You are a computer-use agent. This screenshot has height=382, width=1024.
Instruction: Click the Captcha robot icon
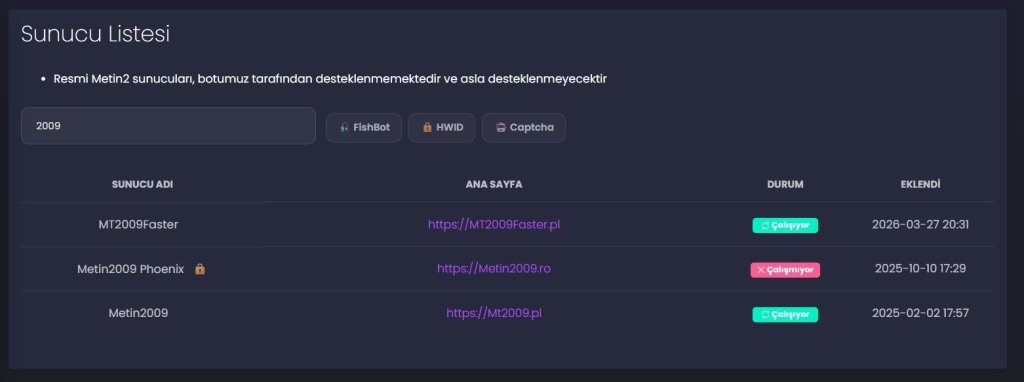(501, 128)
